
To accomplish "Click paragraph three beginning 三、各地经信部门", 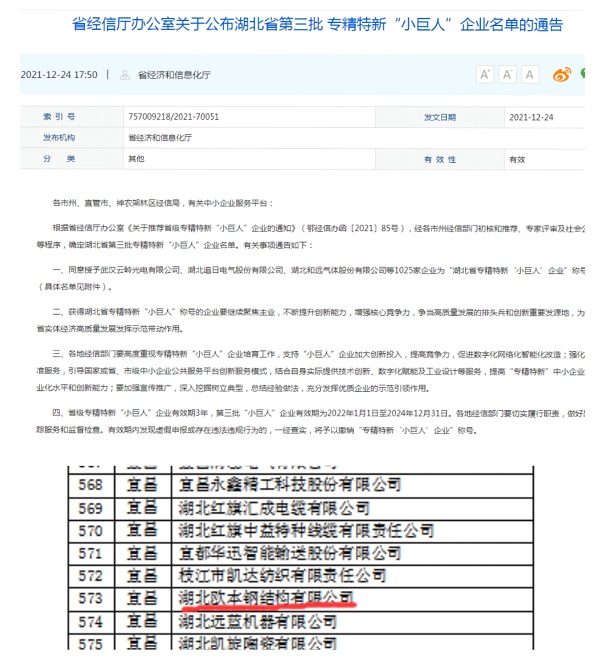I will [x=311, y=371].
